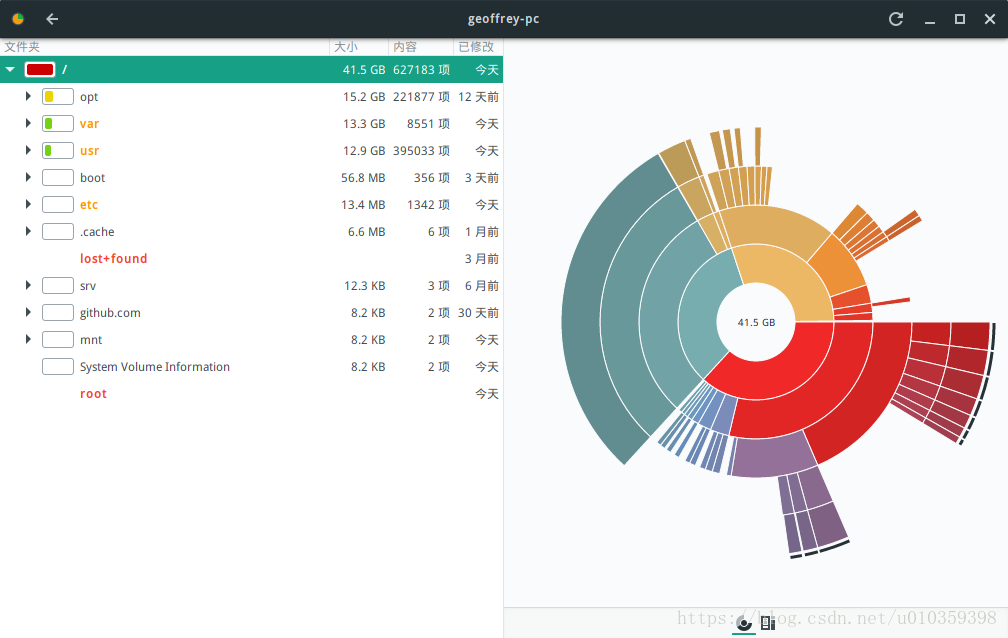Click the empty usage bar of System Volume Information
Image resolution: width=1008 pixels, height=638 pixels.
[x=58, y=367]
